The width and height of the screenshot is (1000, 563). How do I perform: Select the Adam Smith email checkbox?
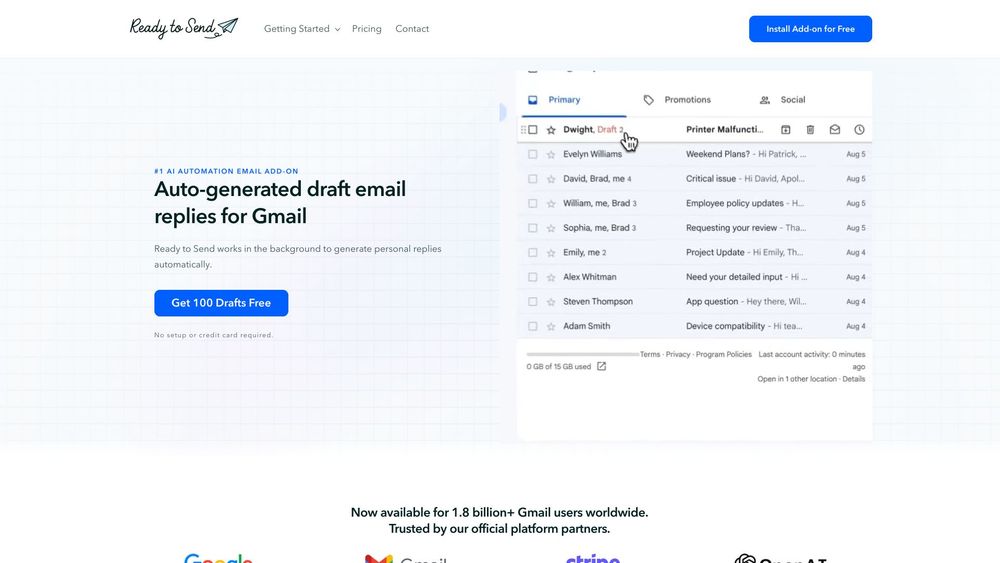click(533, 326)
